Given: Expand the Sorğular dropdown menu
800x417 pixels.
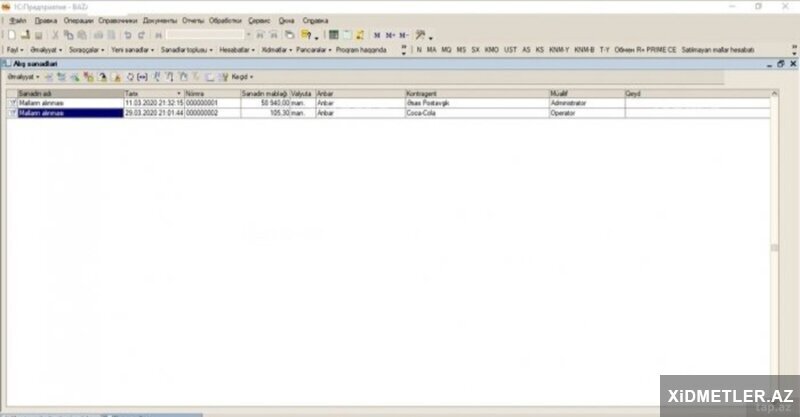Looking at the screenshot, I should pyautogui.click(x=86, y=48).
